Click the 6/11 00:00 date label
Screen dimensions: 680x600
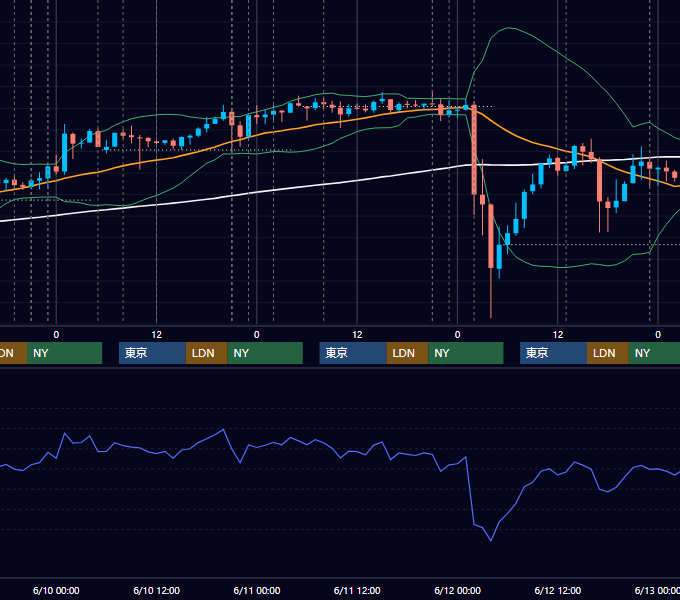tap(257, 590)
